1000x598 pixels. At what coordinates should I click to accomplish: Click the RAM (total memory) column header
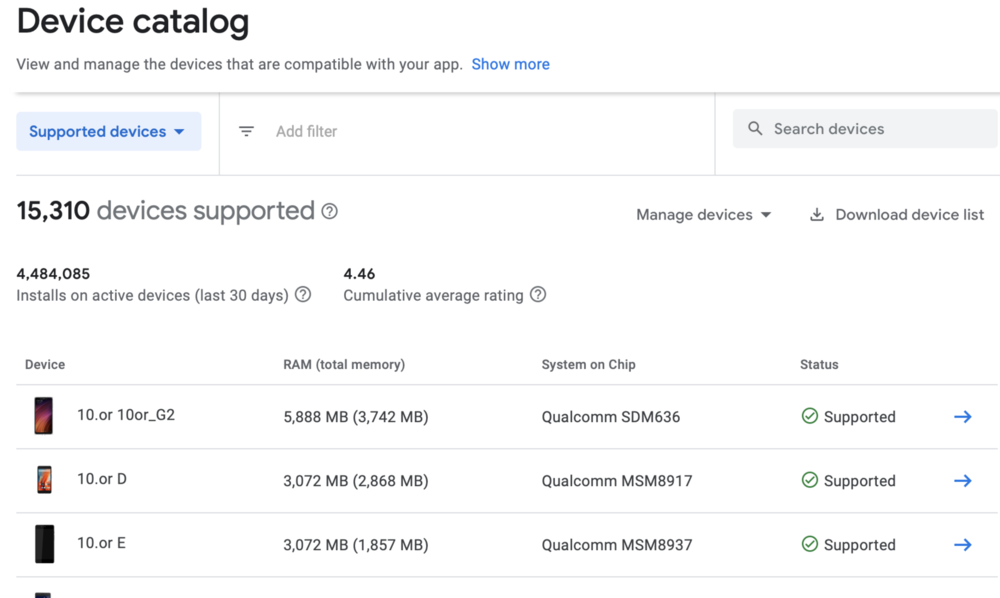point(344,365)
